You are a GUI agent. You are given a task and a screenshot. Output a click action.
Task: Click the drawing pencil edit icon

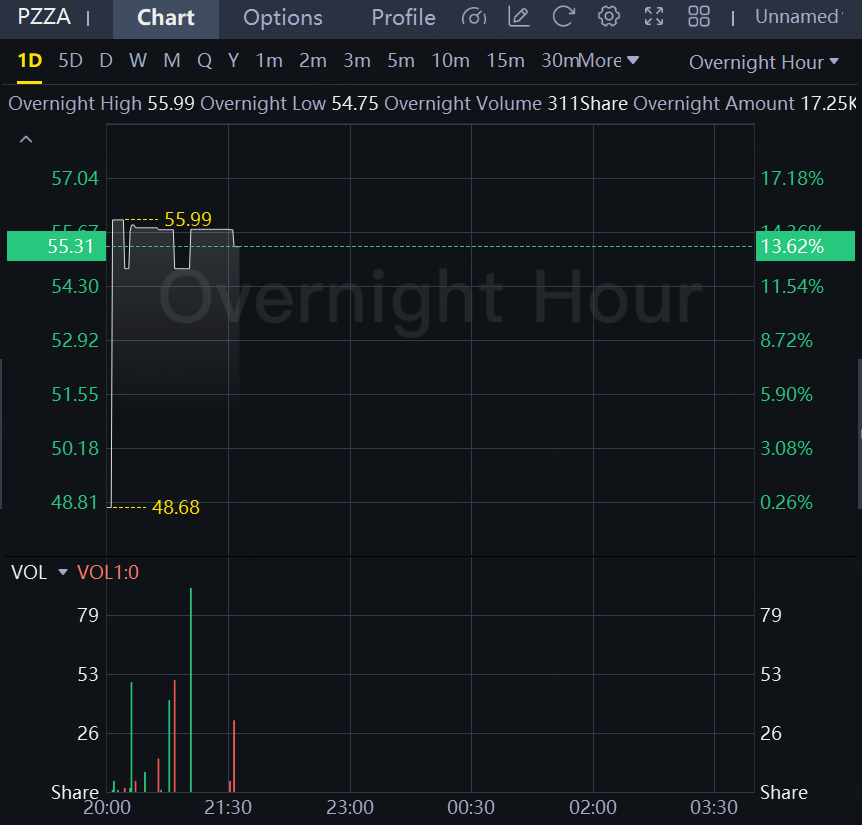tap(518, 17)
